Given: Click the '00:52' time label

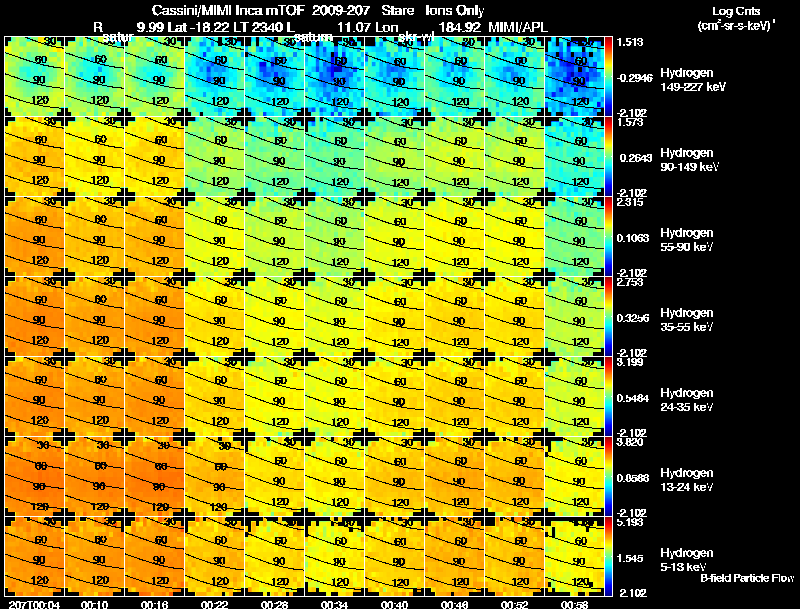Looking at the screenshot, I should pos(514,604).
